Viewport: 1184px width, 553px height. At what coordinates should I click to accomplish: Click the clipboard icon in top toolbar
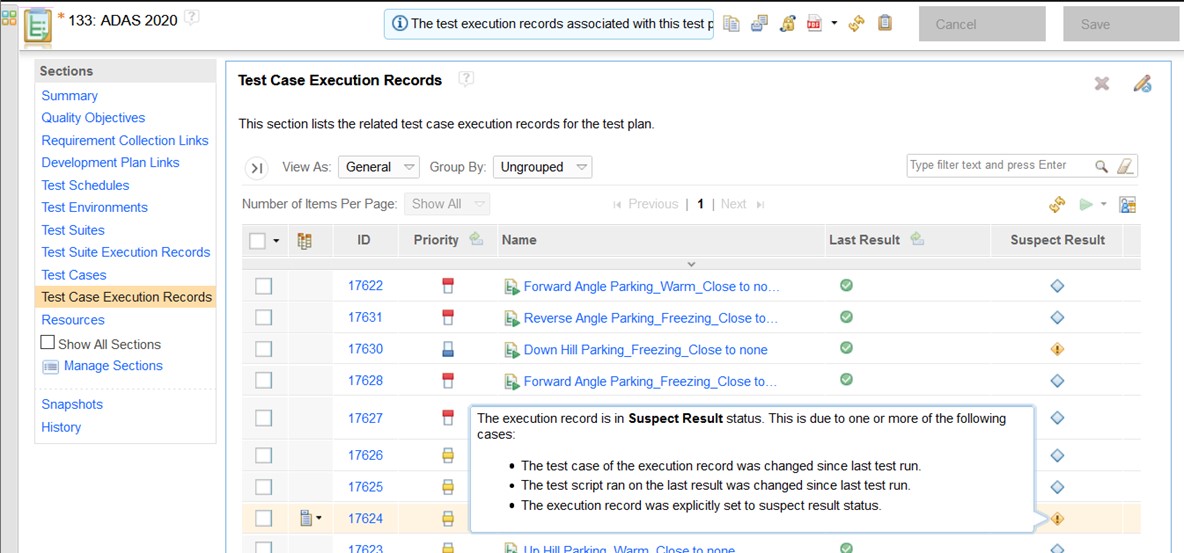[x=884, y=23]
